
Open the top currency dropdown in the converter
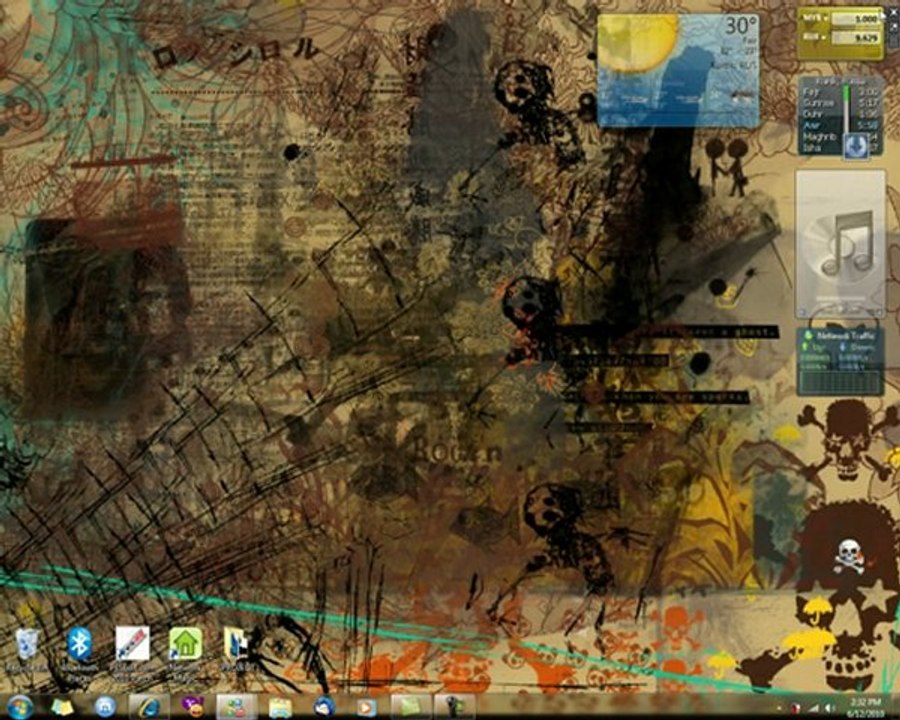click(x=814, y=18)
